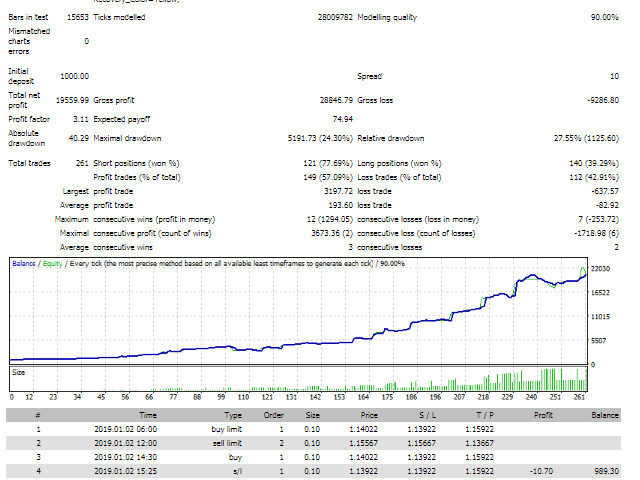Click Long positions value 140 (39.29%)

coord(594,163)
